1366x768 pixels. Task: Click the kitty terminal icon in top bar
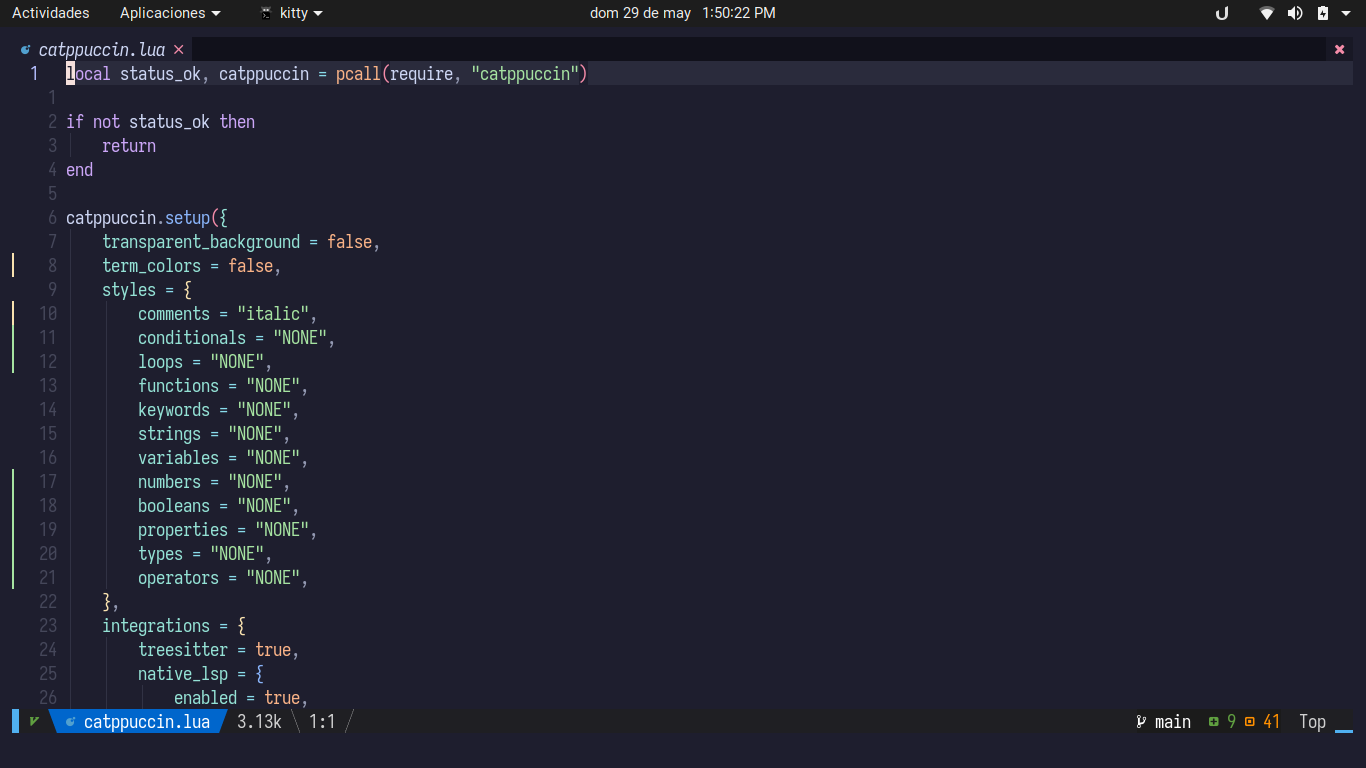(266, 13)
